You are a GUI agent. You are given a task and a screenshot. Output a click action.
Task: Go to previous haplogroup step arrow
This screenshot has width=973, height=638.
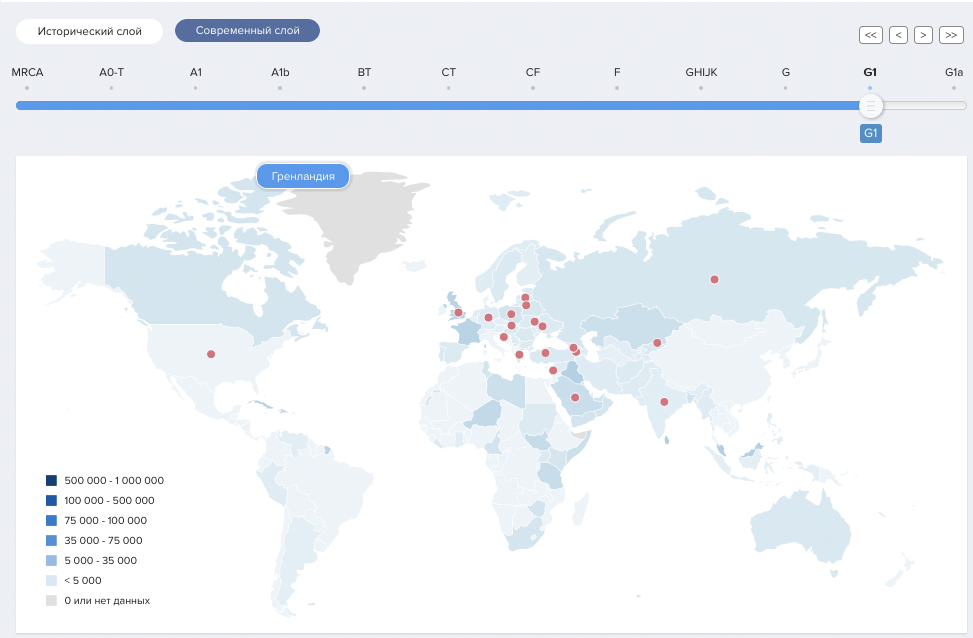[x=898, y=35]
